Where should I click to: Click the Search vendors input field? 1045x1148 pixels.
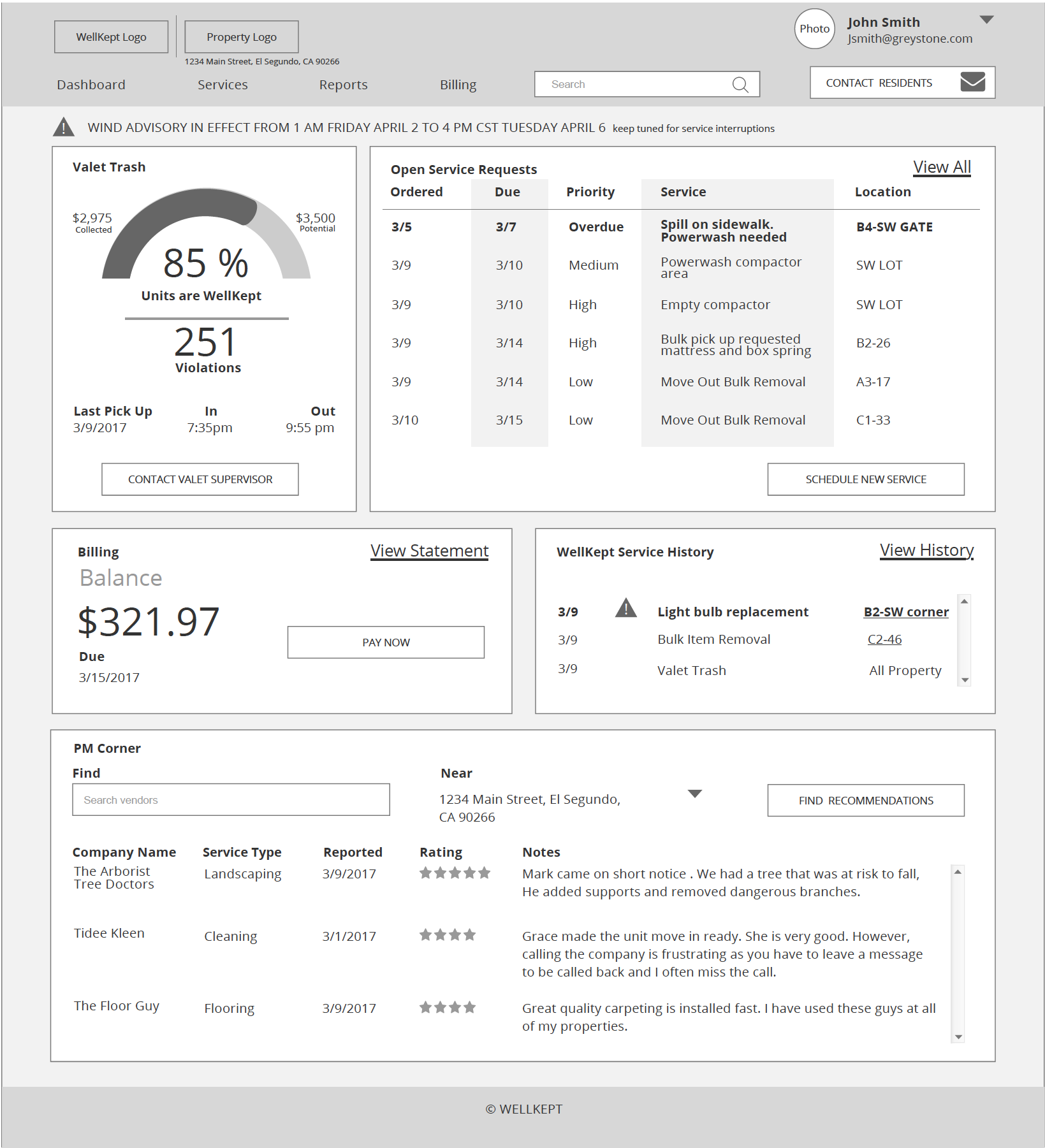pos(231,799)
